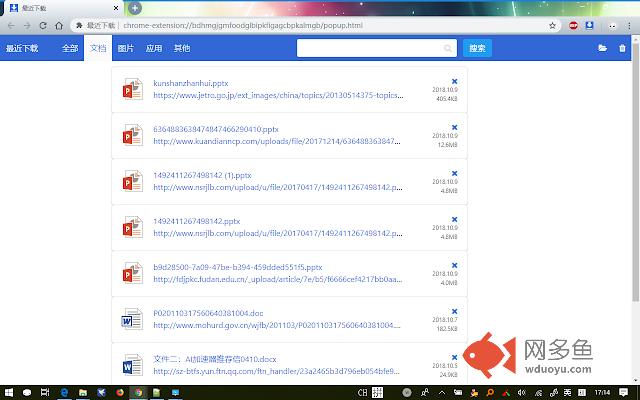Remove kunshanzhanhui.pptx with its X icon
The width and height of the screenshot is (640, 400).
[x=454, y=81]
